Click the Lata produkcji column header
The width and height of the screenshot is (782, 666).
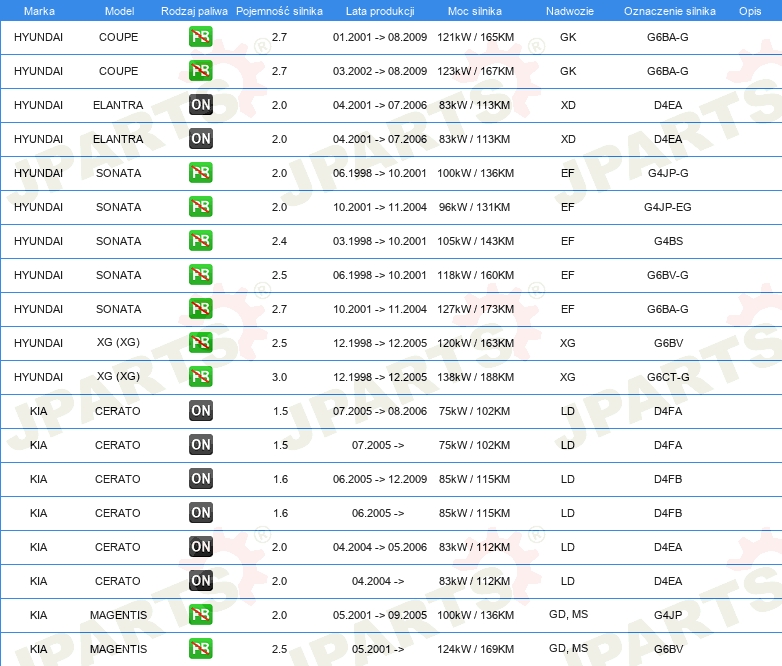380,11
